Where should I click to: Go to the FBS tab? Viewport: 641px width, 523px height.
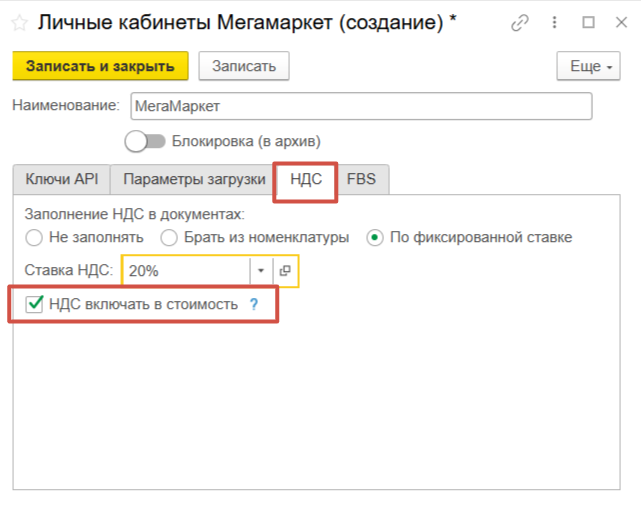[361, 179]
